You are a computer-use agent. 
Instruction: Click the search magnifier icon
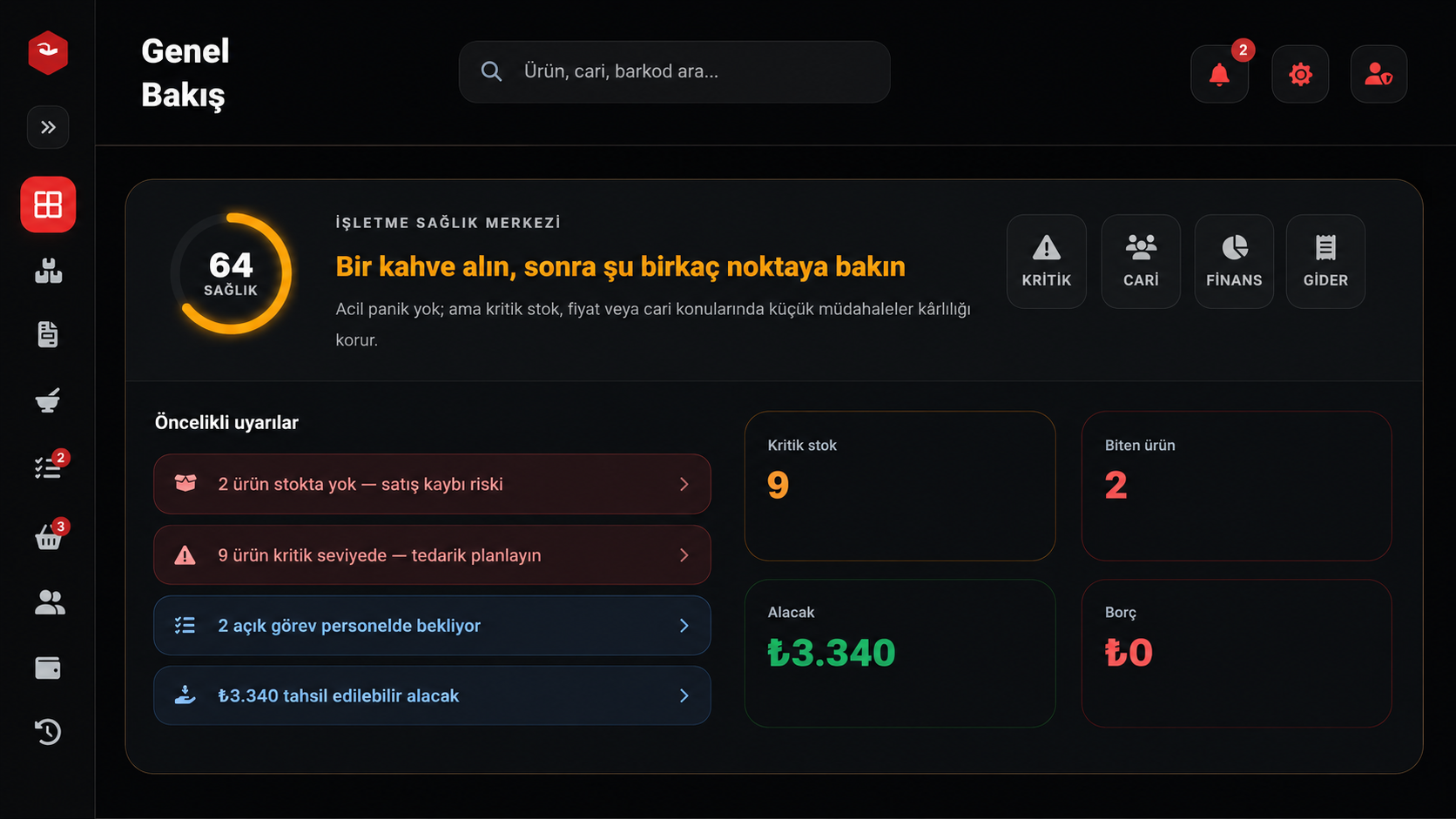(x=491, y=71)
